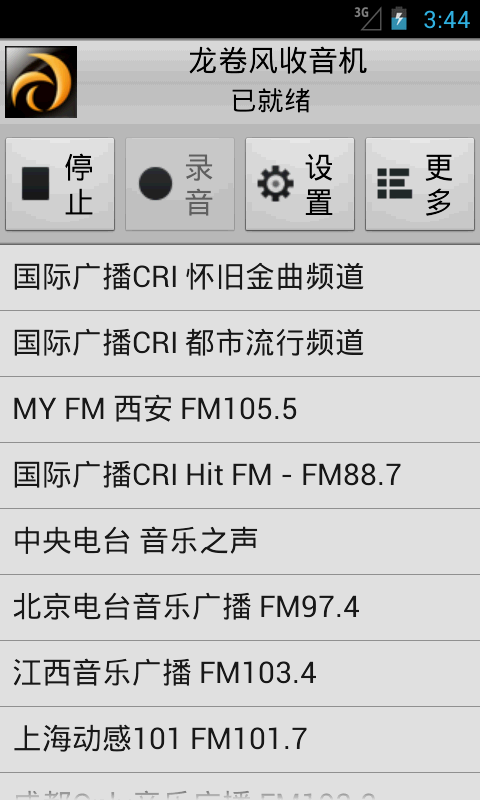This screenshot has width=480, height=800.
Task: Choose 国际广播CRI Hit FM - FM88.7
Action: (x=240, y=476)
